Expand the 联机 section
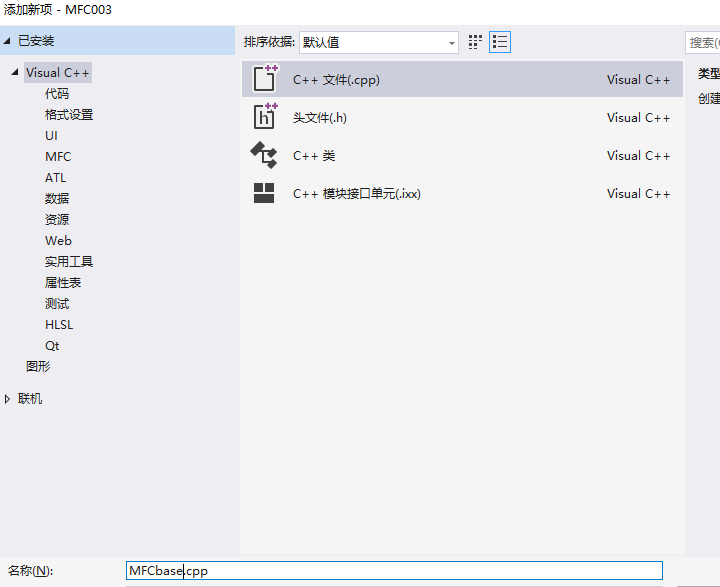Viewport: 720px width, 587px height. (7, 399)
